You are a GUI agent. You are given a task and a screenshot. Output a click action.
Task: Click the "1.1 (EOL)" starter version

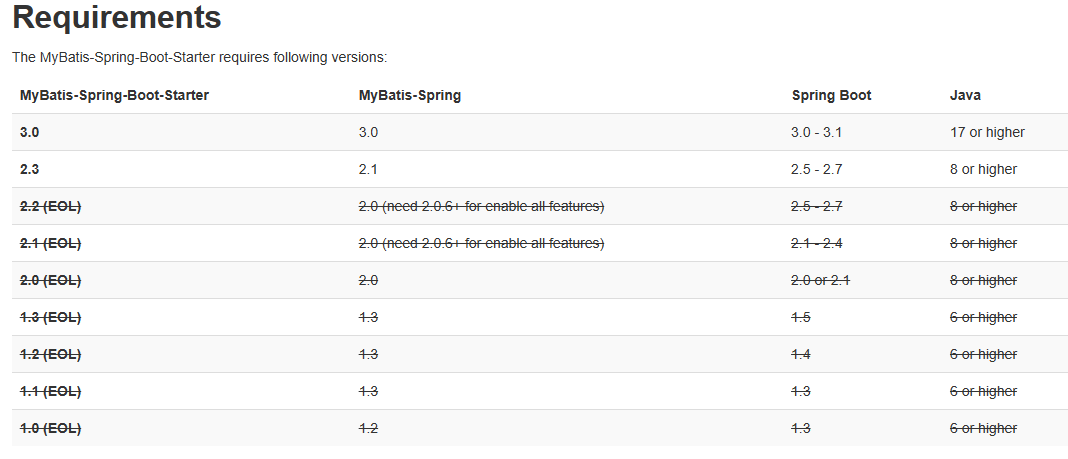[50, 391]
